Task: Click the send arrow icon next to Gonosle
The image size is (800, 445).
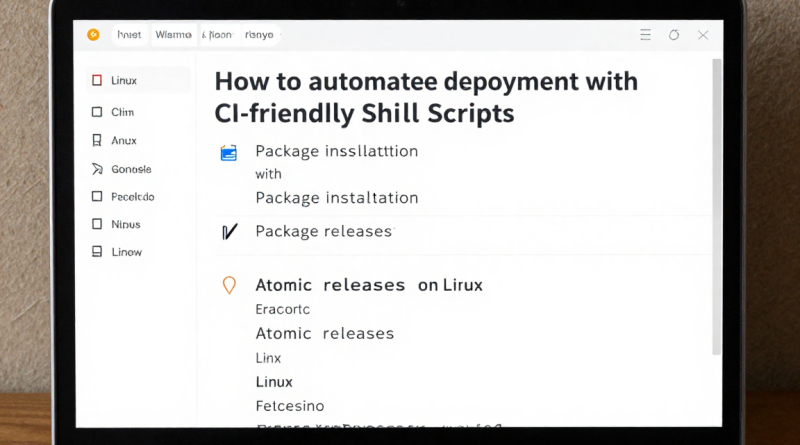Action: 97,169
